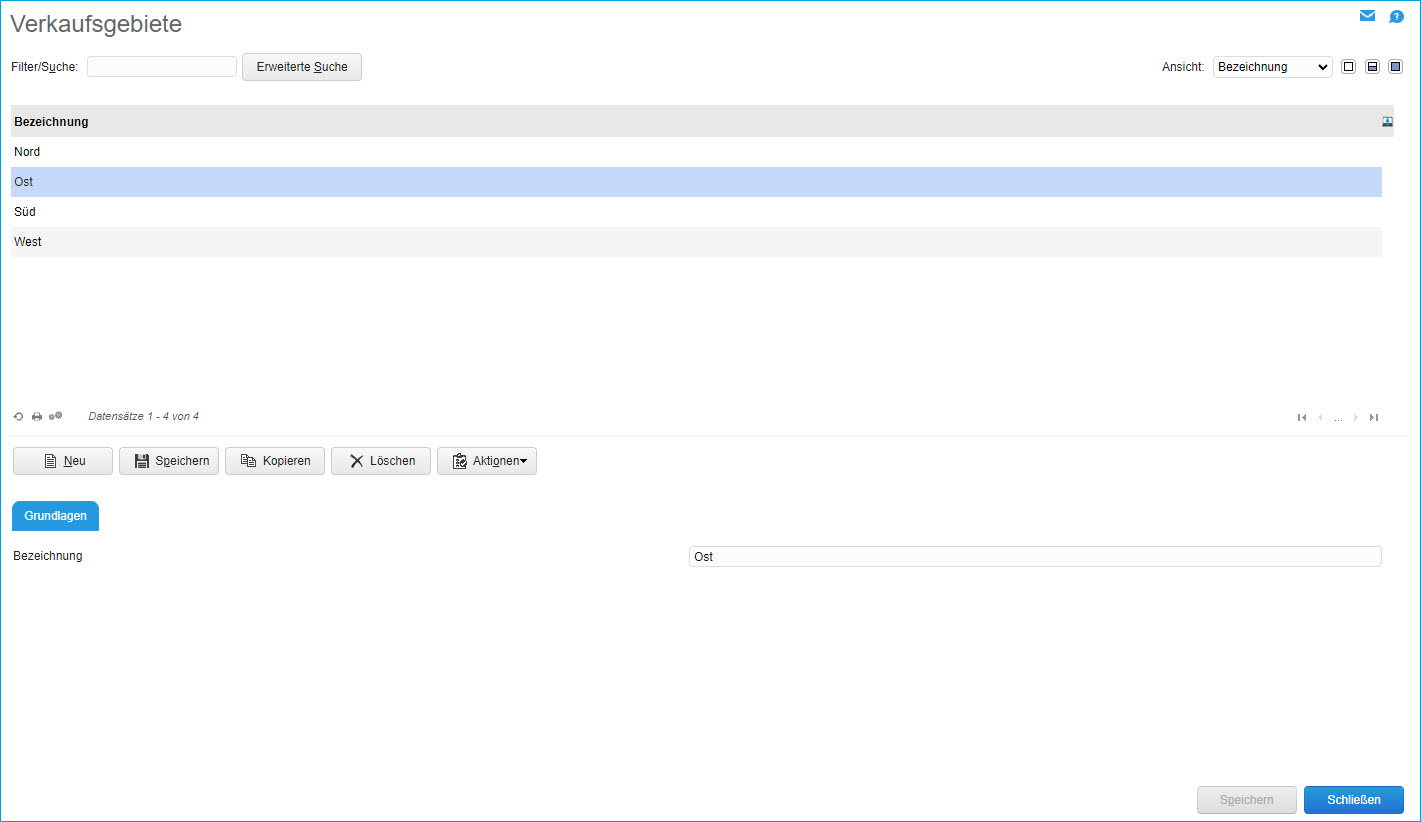Delete the record with Löschen
1421x822 pixels.
[x=381, y=461]
